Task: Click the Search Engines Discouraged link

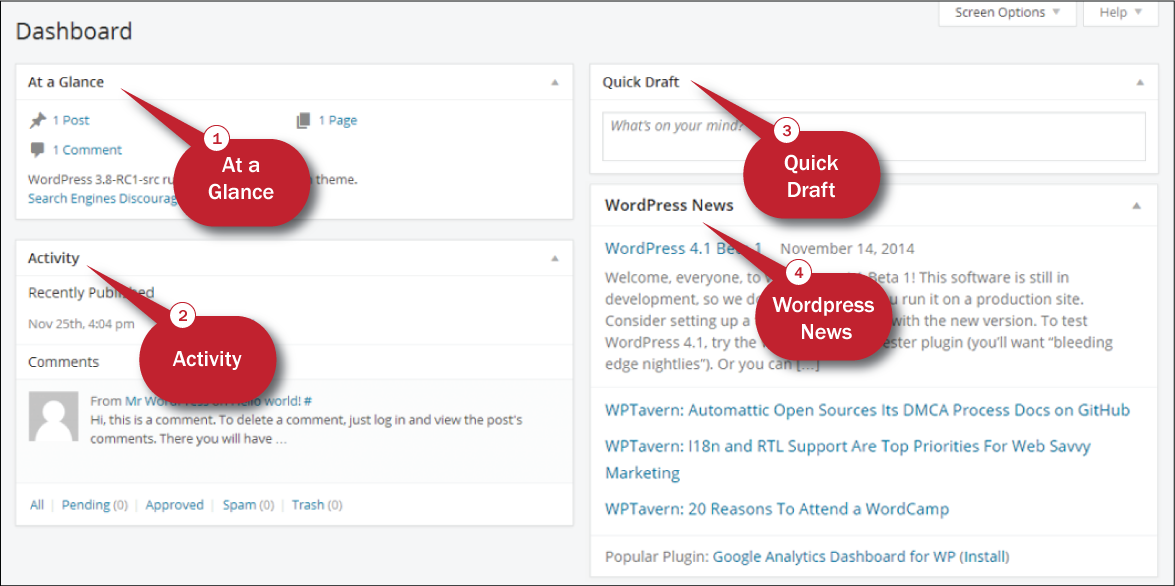Action: (x=102, y=199)
